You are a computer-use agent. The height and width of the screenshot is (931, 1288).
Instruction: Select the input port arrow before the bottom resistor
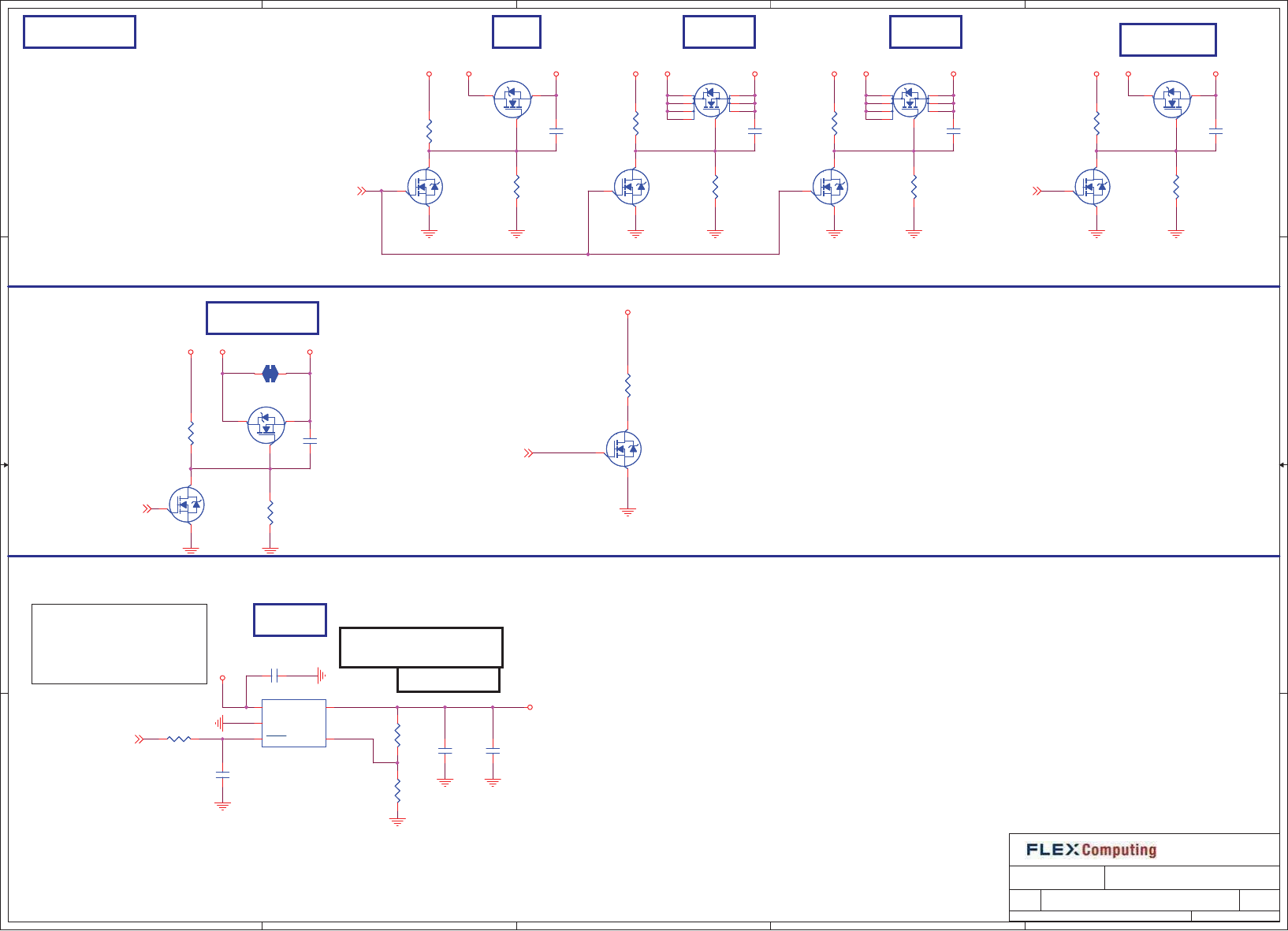(140, 739)
